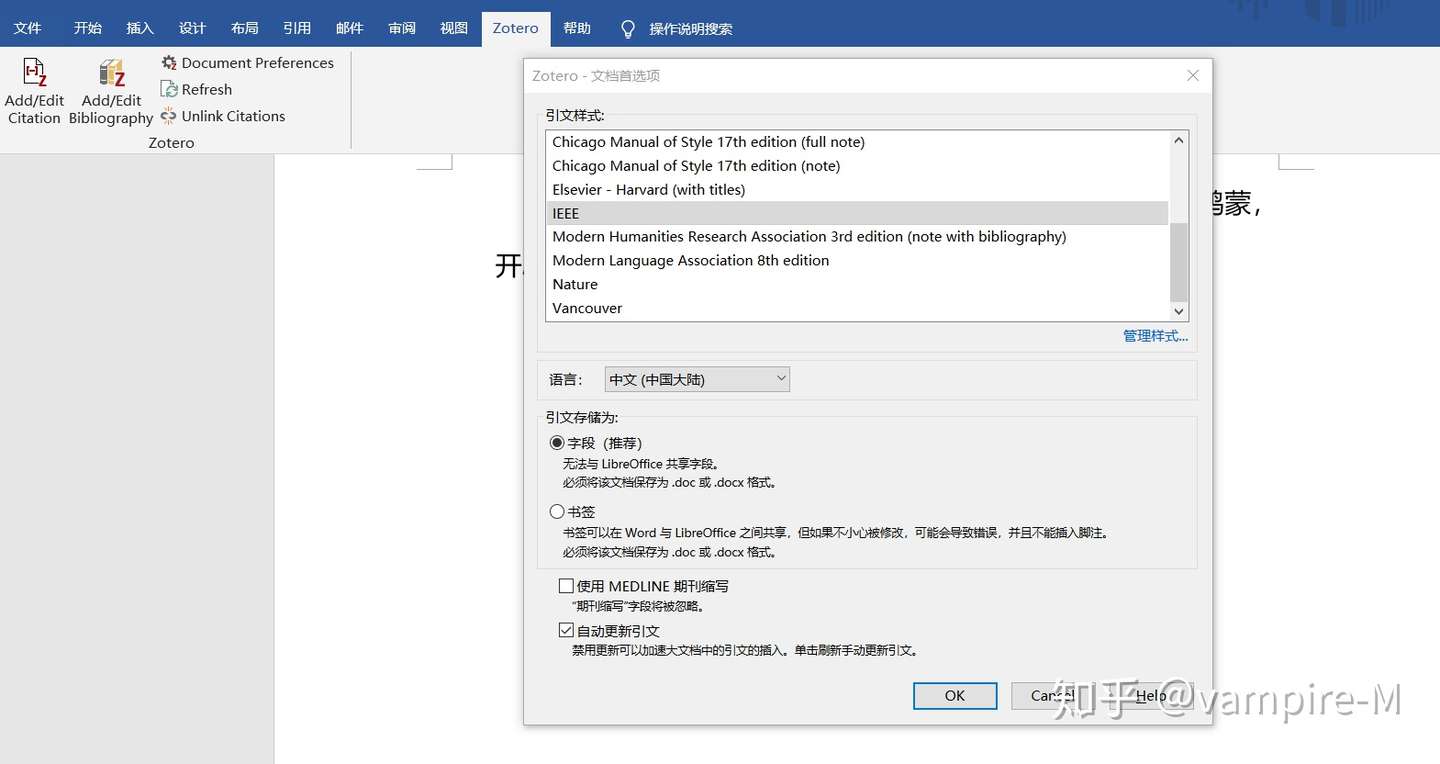The height and width of the screenshot is (764, 1440).
Task: Select the Nature citation style
Action: (x=857, y=285)
